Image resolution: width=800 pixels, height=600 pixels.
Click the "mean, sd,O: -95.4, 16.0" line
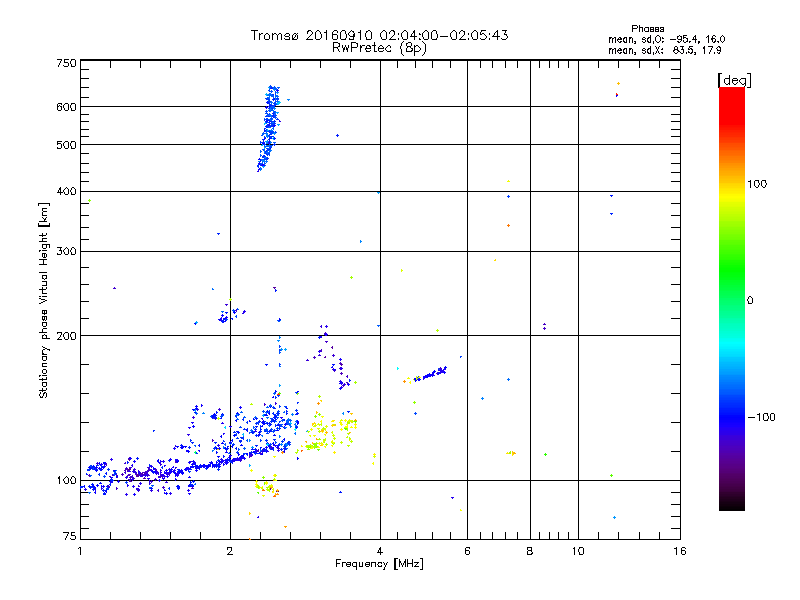click(x=666, y=39)
